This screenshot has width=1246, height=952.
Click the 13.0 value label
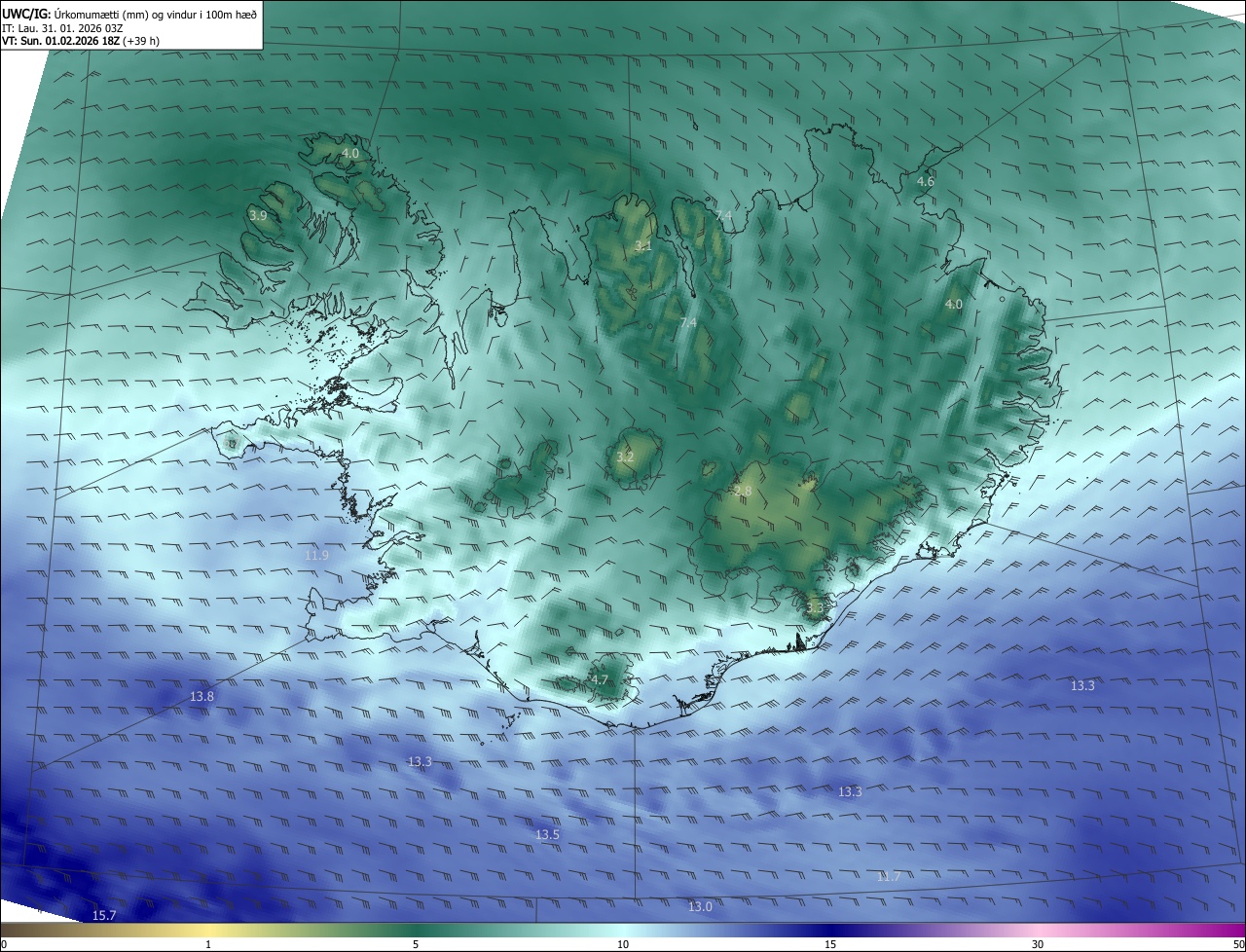(700, 907)
